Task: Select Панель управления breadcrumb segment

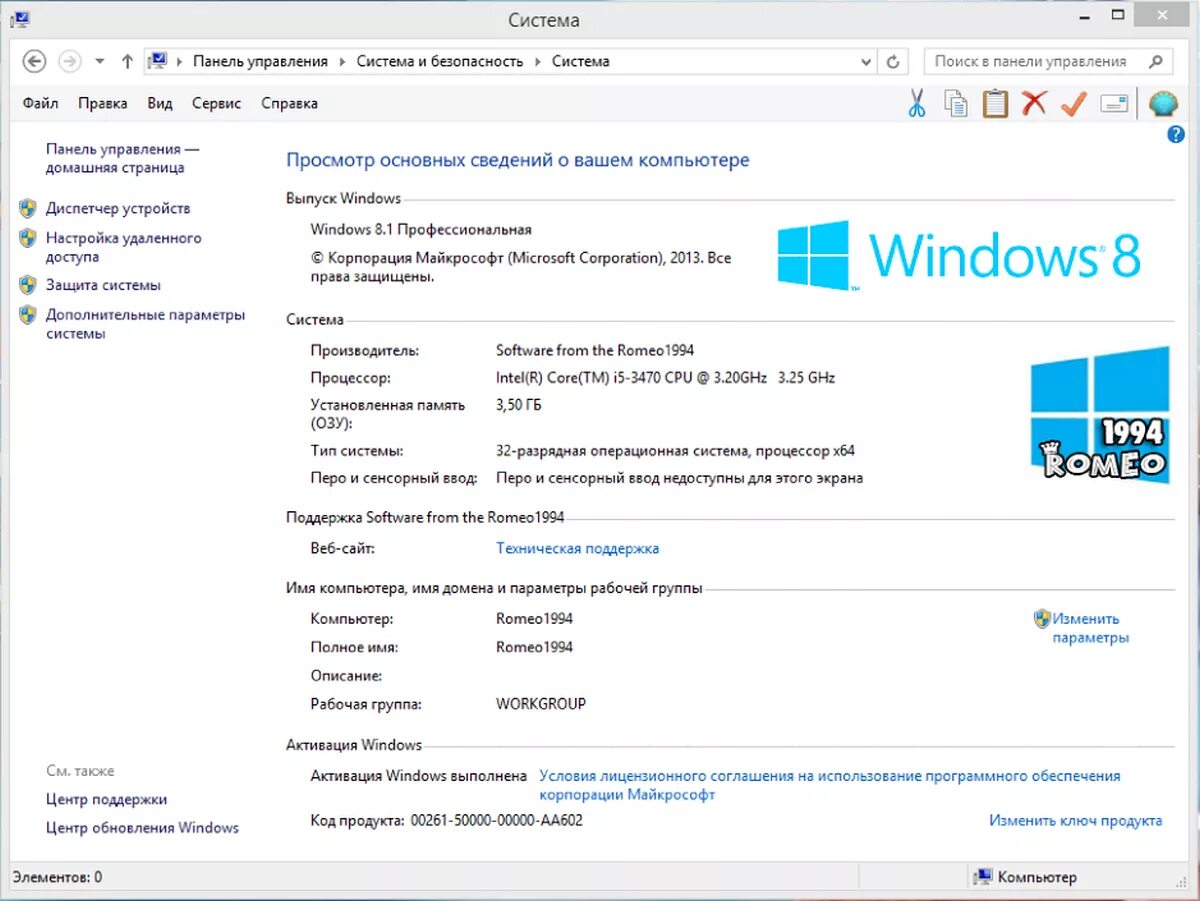Action: point(260,61)
